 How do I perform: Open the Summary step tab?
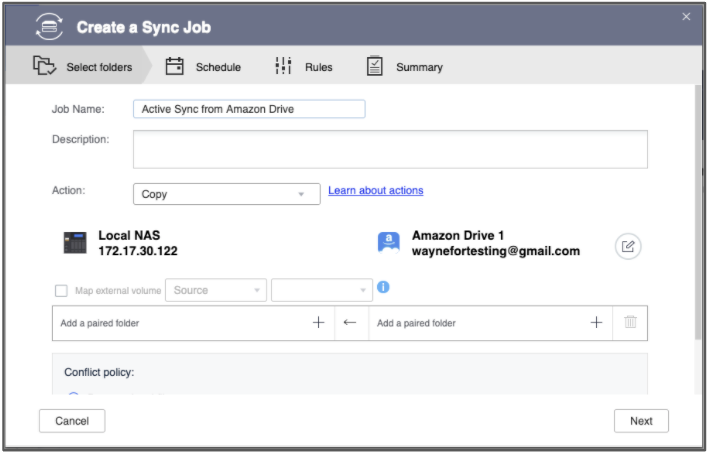click(x=405, y=67)
